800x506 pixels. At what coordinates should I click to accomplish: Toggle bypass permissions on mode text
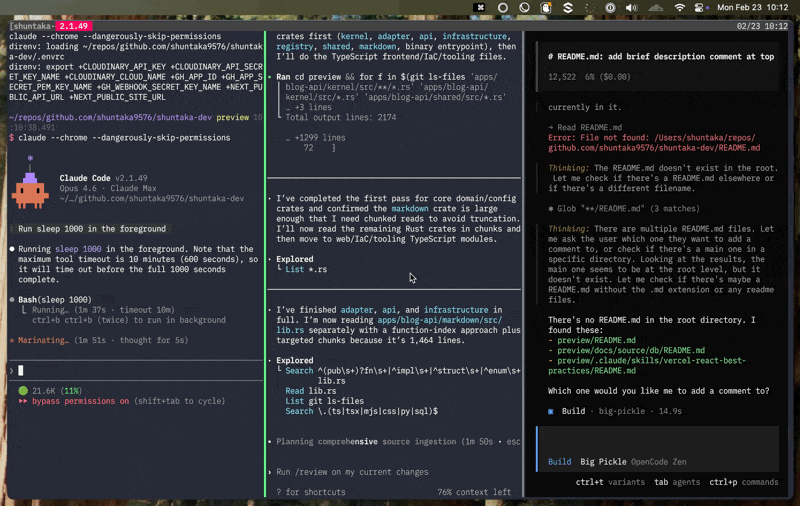tap(81, 401)
